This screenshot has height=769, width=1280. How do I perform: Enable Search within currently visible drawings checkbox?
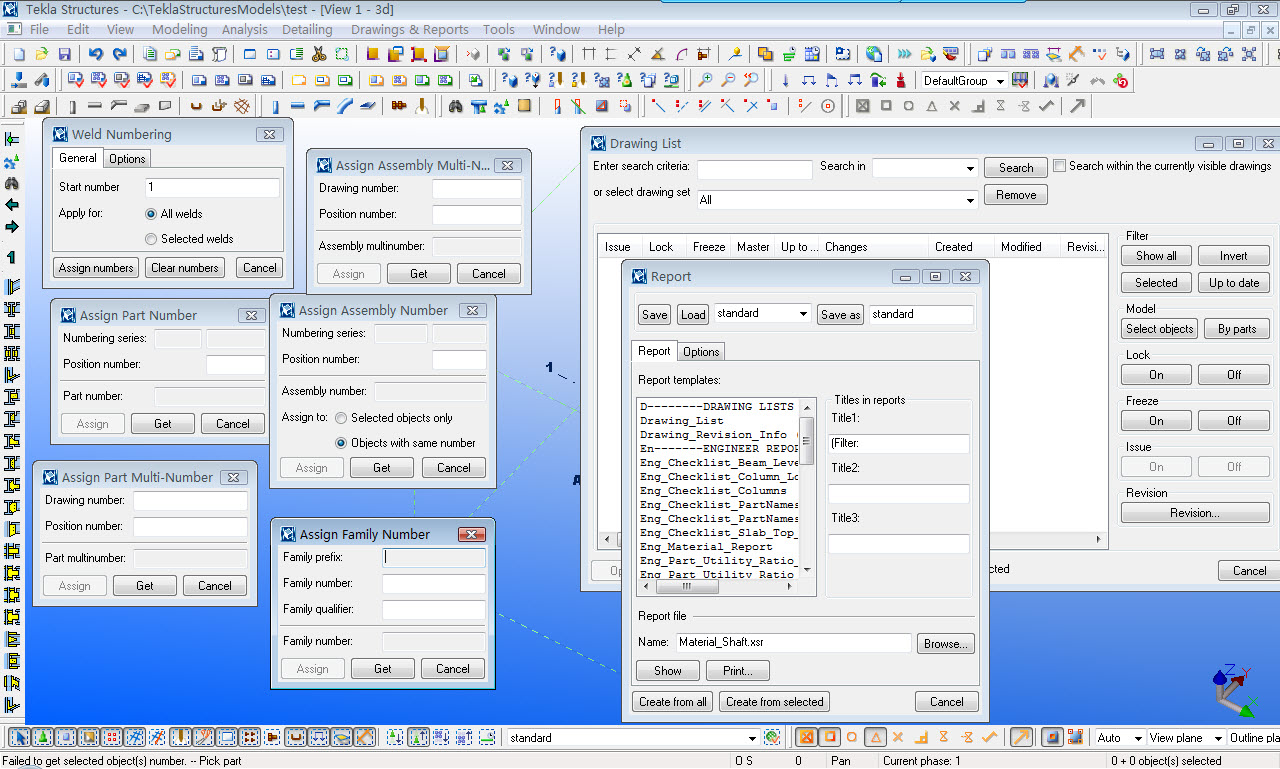click(1060, 166)
